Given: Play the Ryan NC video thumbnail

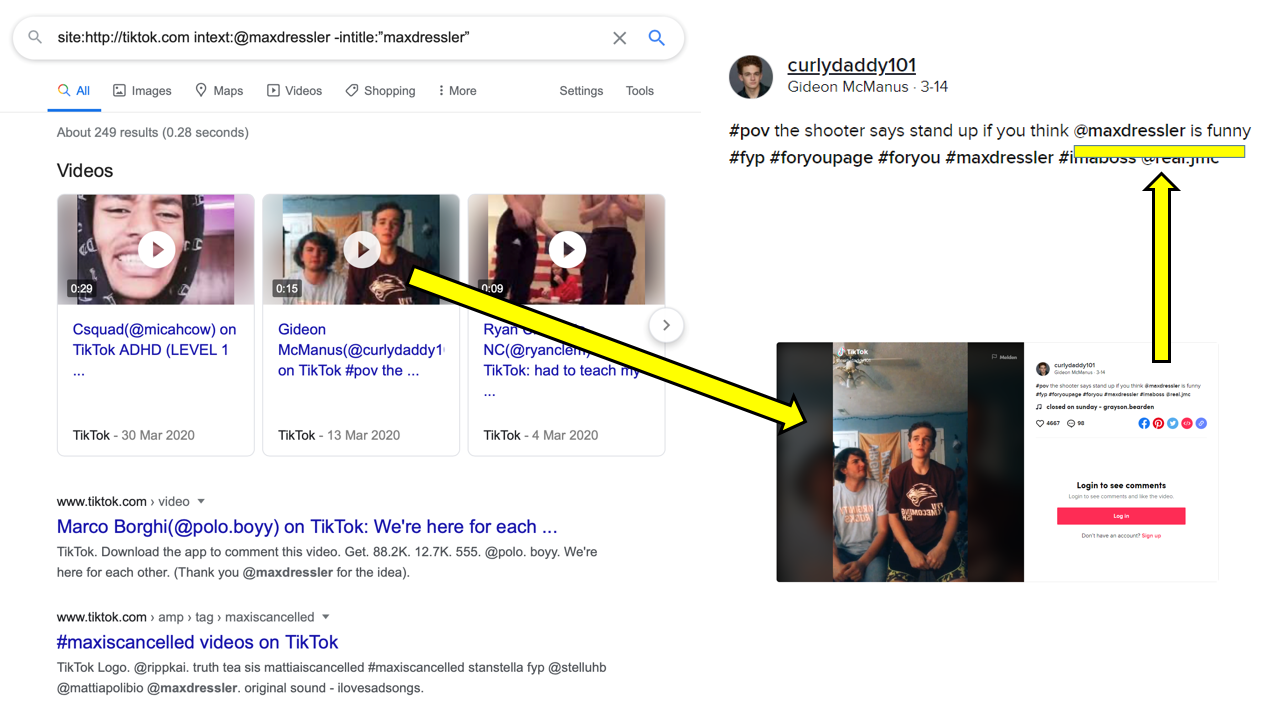Looking at the screenshot, I should pos(567,249).
